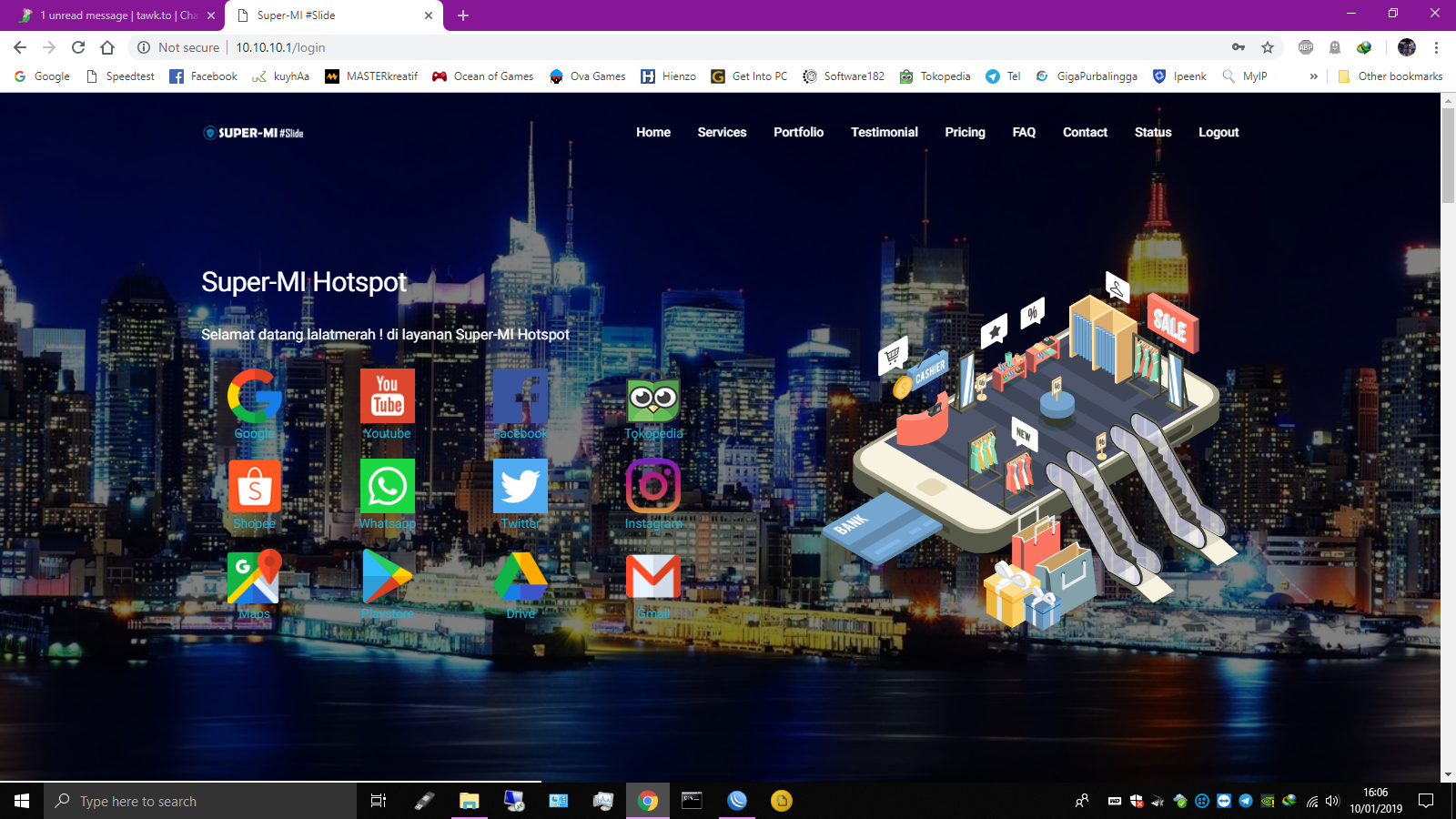Open the Get Into PC bookmark

(x=749, y=76)
